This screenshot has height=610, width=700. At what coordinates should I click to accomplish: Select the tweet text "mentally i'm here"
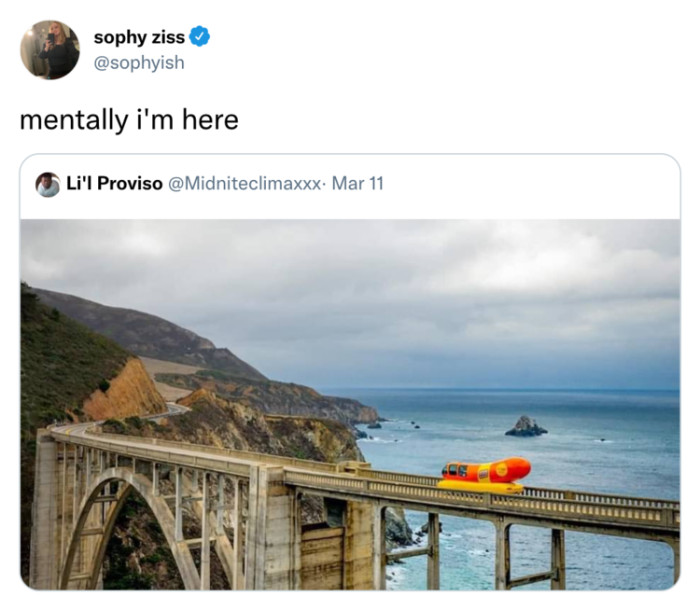tap(129, 120)
